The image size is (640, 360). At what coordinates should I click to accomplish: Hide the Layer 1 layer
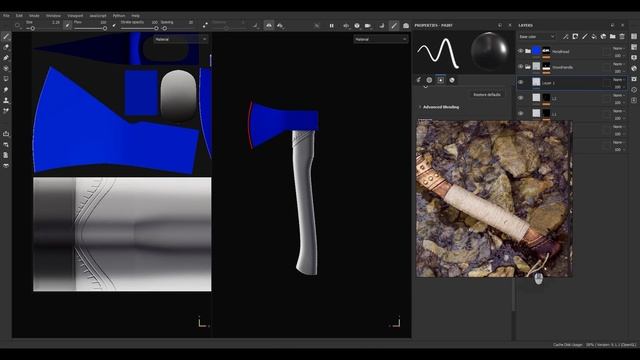pos(520,82)
